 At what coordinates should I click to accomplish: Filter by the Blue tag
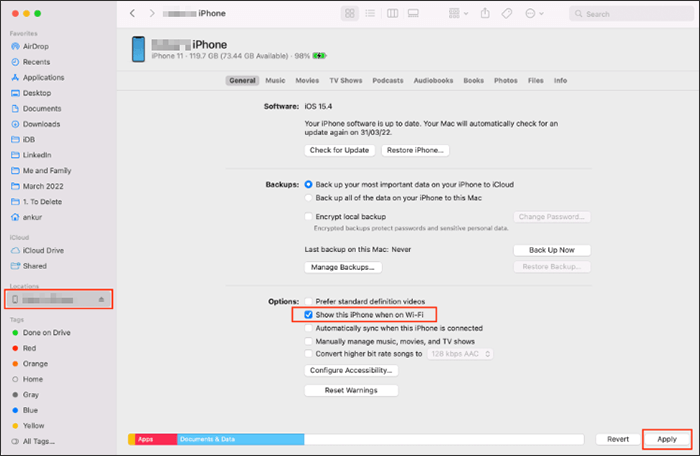click(30, 410)
